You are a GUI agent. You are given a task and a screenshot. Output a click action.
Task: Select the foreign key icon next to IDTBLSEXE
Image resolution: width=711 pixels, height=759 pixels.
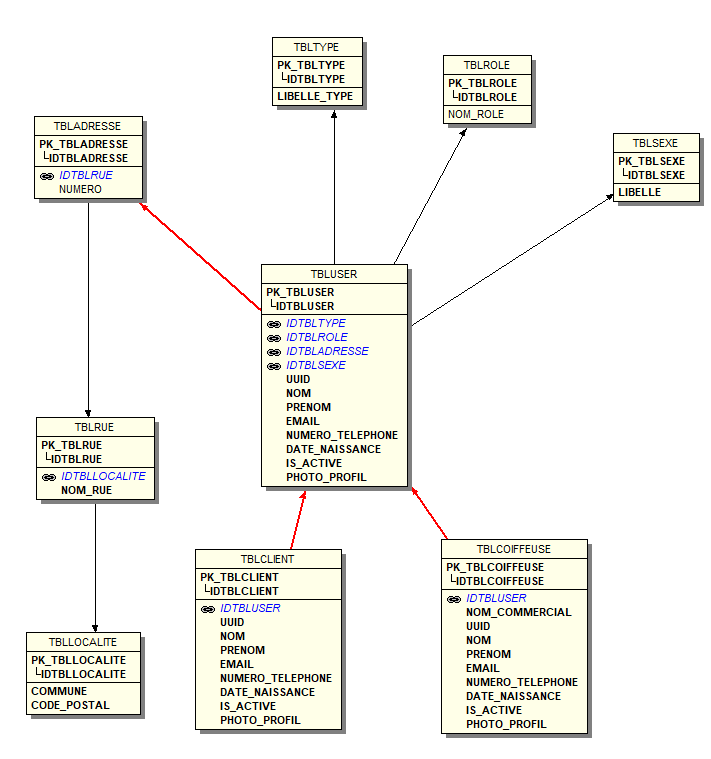[x=273, y=366]
